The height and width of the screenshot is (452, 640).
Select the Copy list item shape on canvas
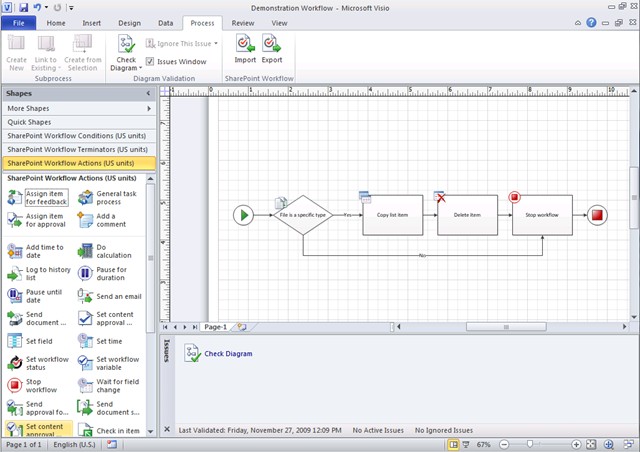[x=393, y=215]
